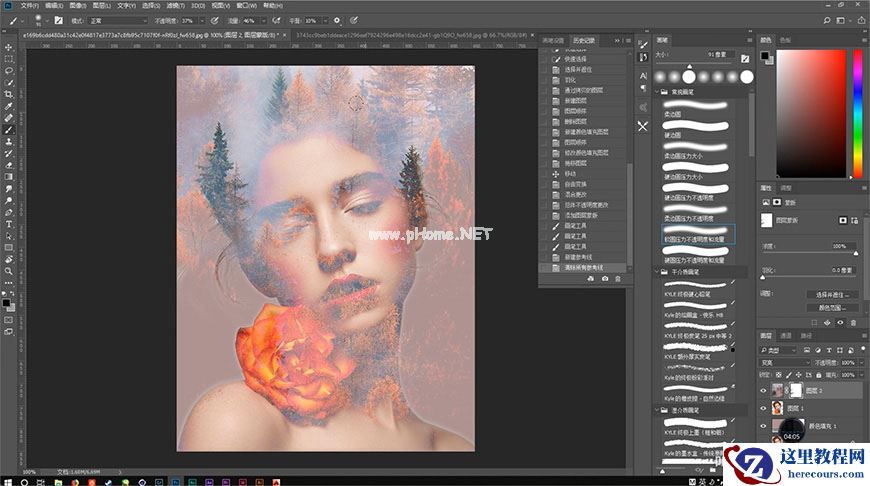870x486 pixels.
Task: Open the opacity 37% dropdown arrow
Action: click(x=201, y=21)
